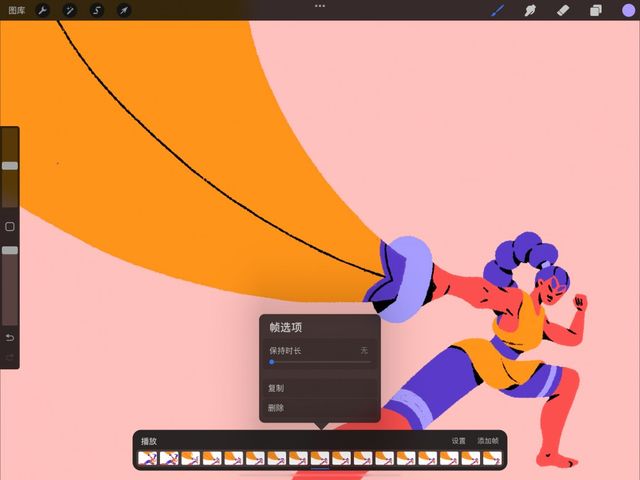Click the brush opacity slider handle
The image size is (640, 480).
click(x=10, y=250)
